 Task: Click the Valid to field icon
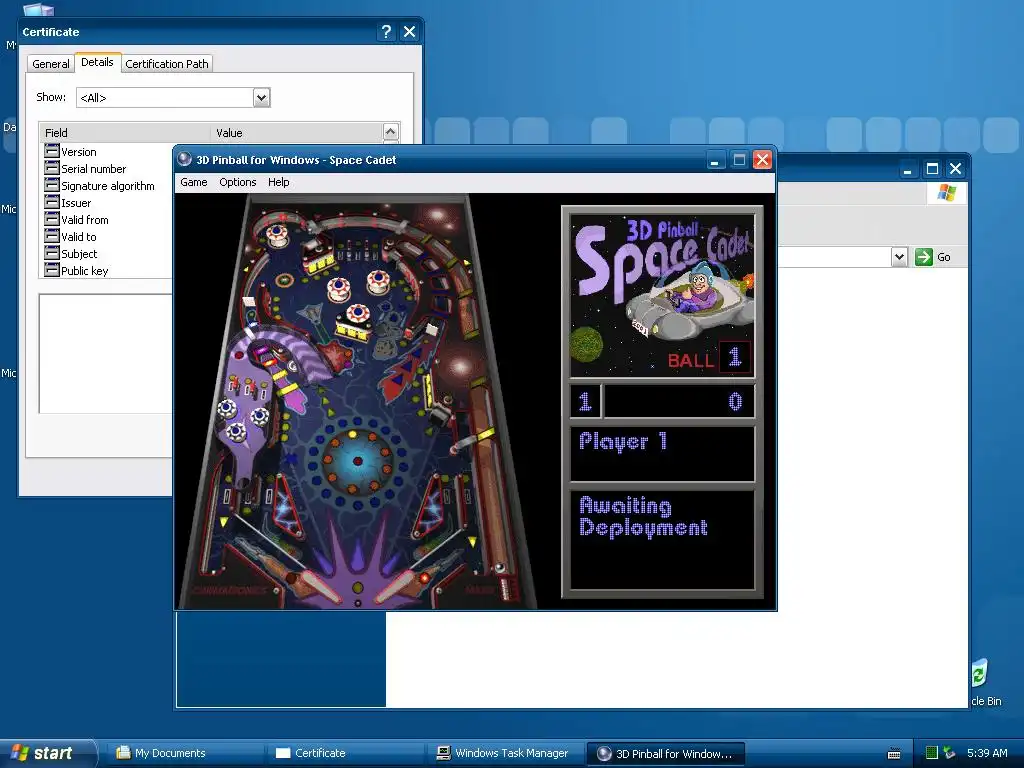[52, 236]
